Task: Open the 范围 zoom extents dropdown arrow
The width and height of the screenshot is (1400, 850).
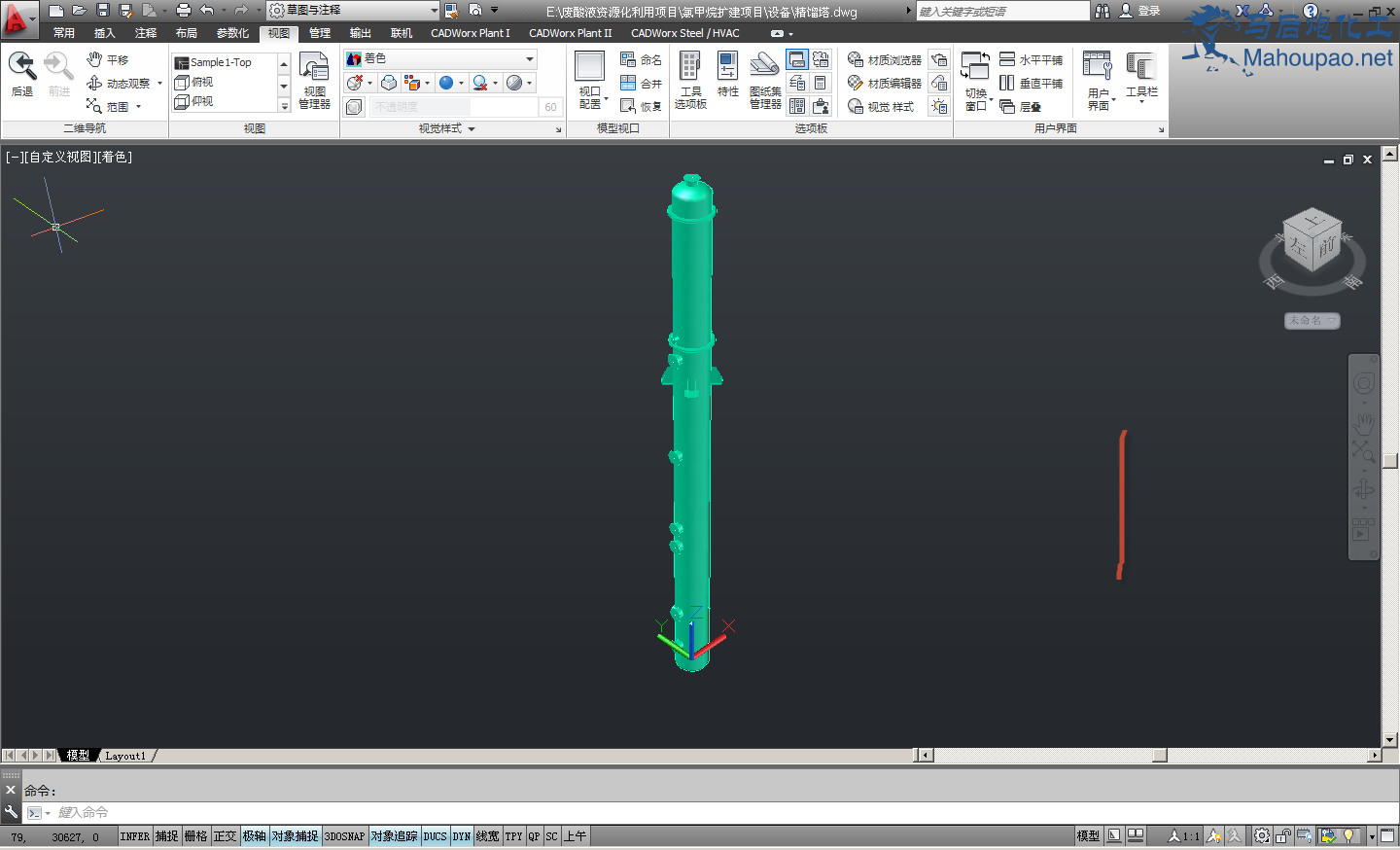Action: coord(138,107)
